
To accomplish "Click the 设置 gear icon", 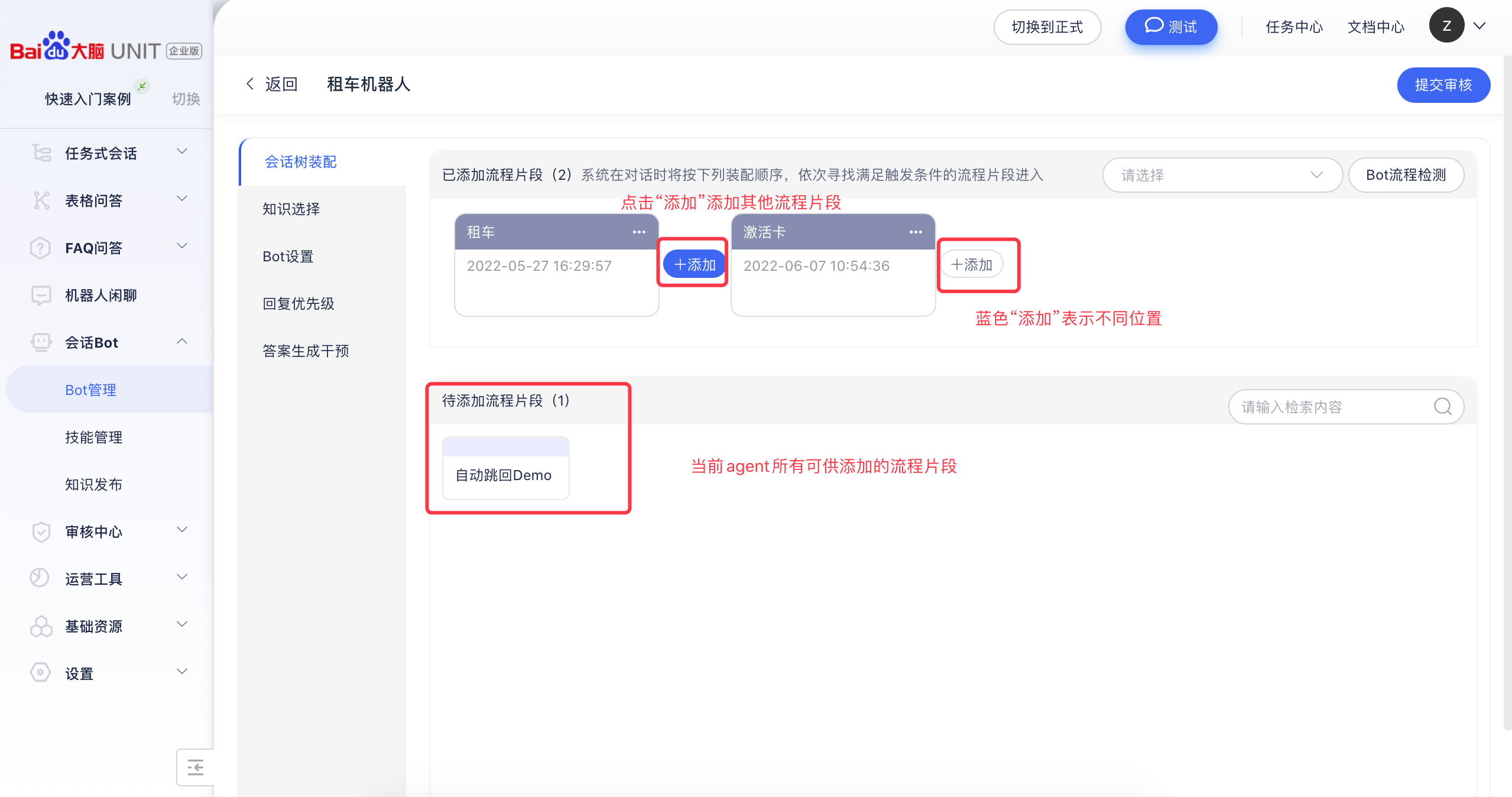I will [x=40, y=672].
